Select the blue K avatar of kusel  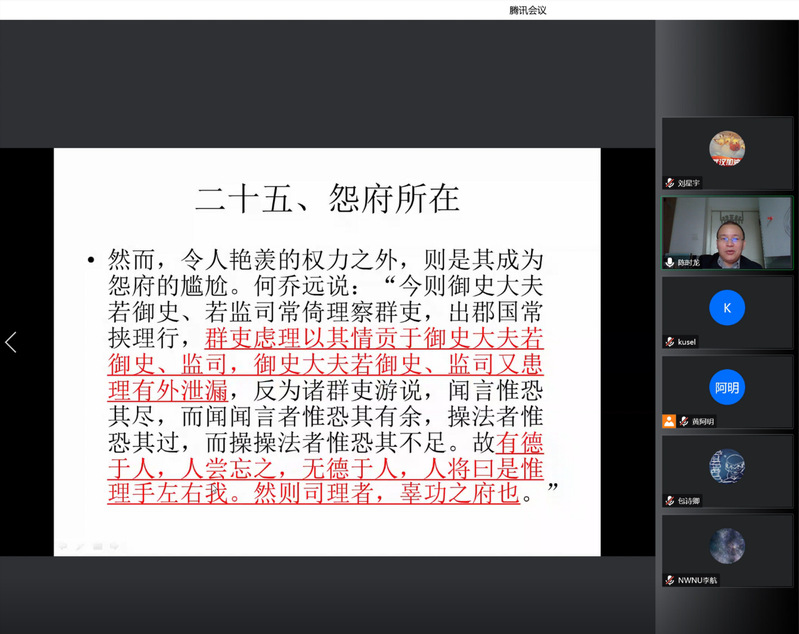coord(727,307)
